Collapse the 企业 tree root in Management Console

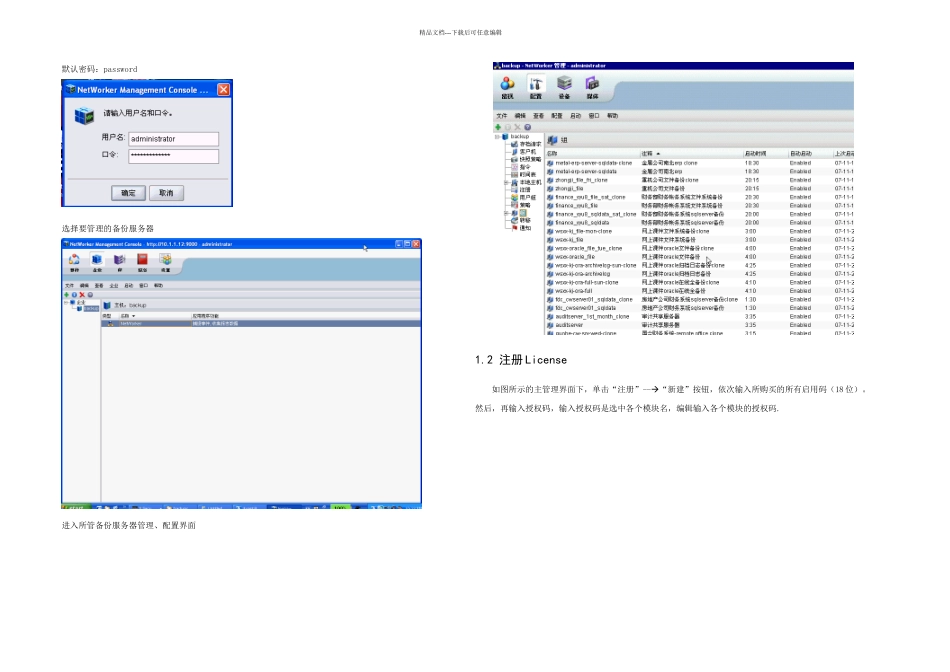click(x=66, y=302)
